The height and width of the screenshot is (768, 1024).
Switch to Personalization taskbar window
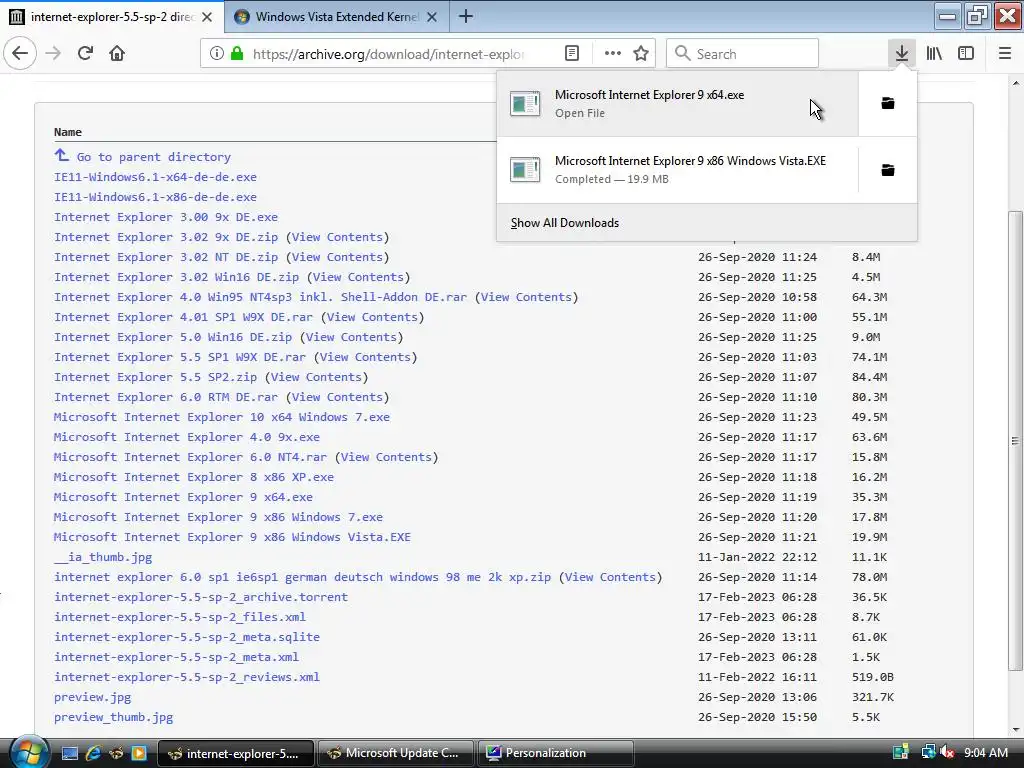coord(556,753)
